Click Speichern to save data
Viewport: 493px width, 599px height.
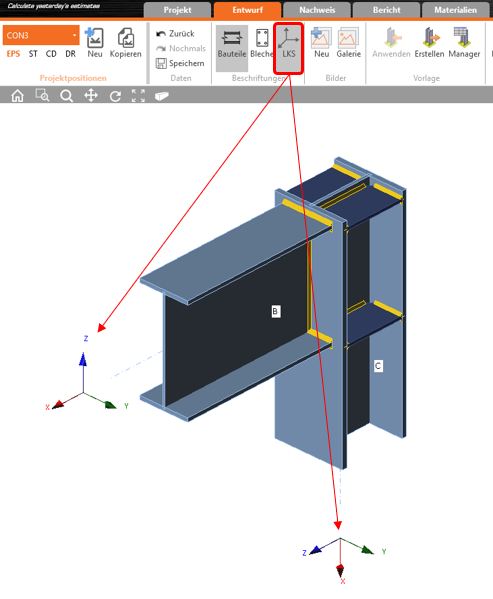coord(180,63)
